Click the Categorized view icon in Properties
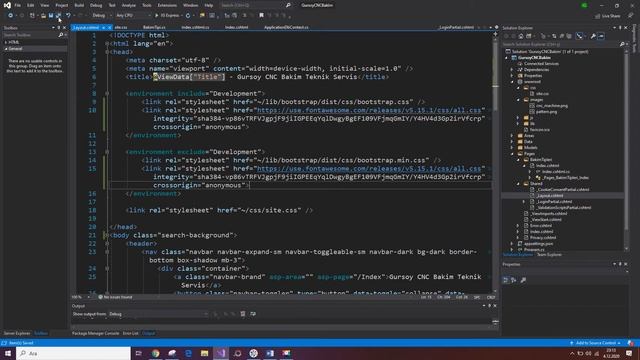 click(506, 280)
